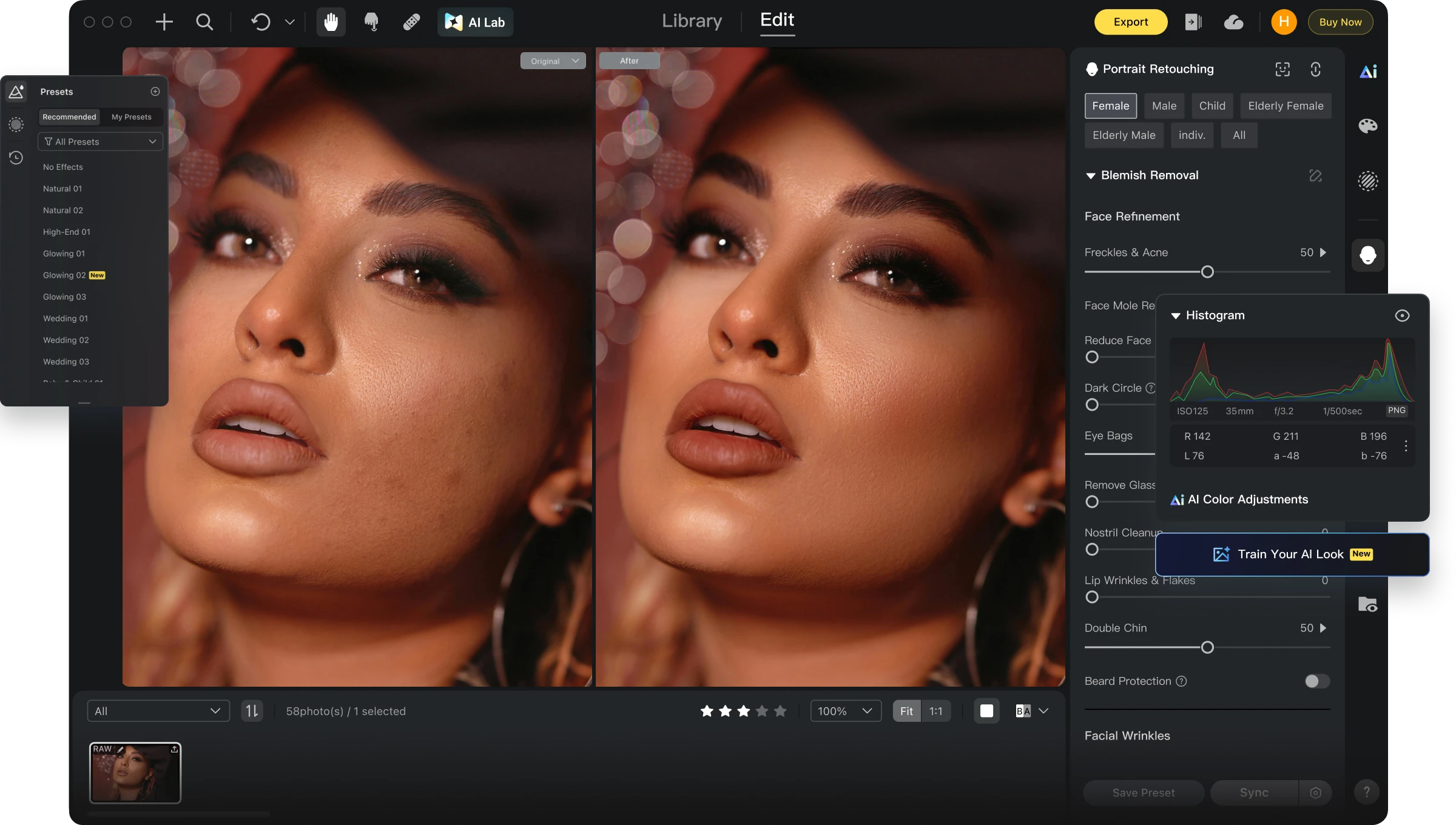This screenshot has width=1456, height=825.
Task: Open the color palette panel on the right sidebar
Action: point(1368,126)
